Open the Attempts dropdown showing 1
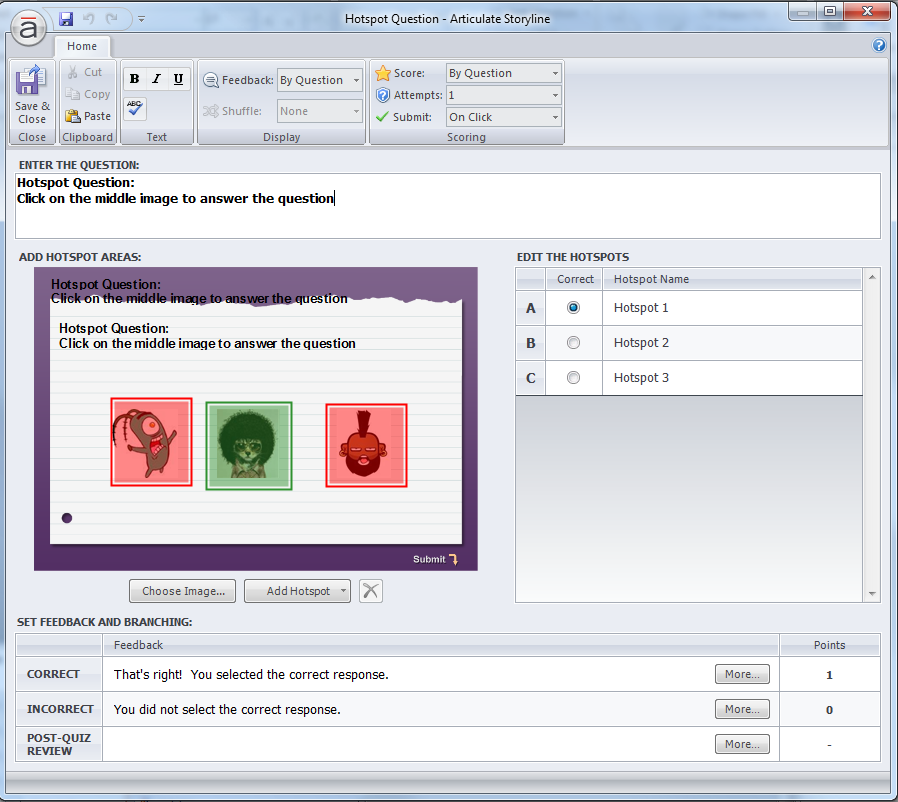The height and width of the screenshot is (802, 898). 503,95
